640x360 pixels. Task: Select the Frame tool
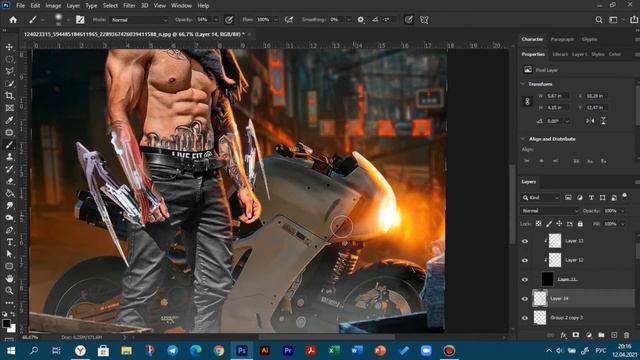9,108
